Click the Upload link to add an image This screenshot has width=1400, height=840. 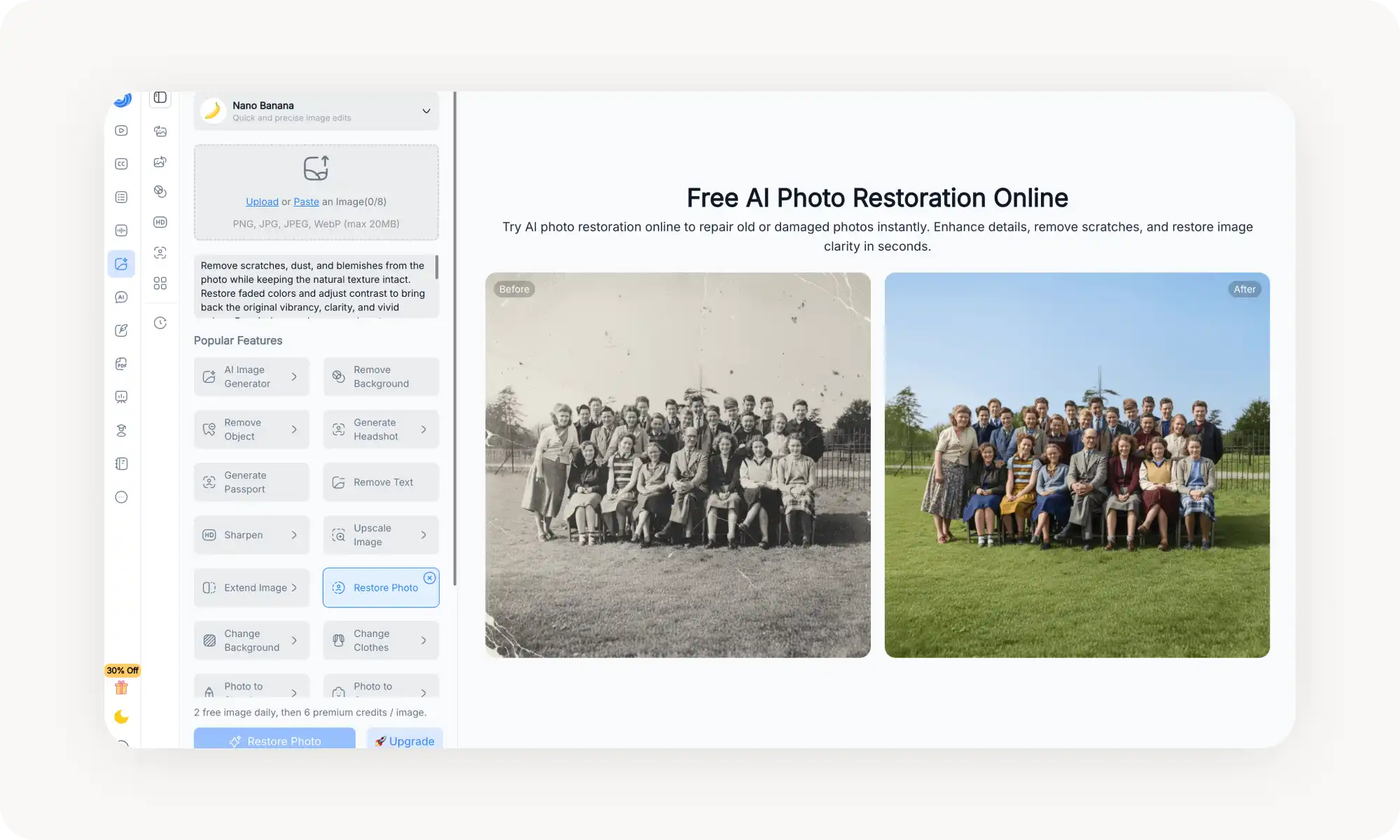click(262, 202)
